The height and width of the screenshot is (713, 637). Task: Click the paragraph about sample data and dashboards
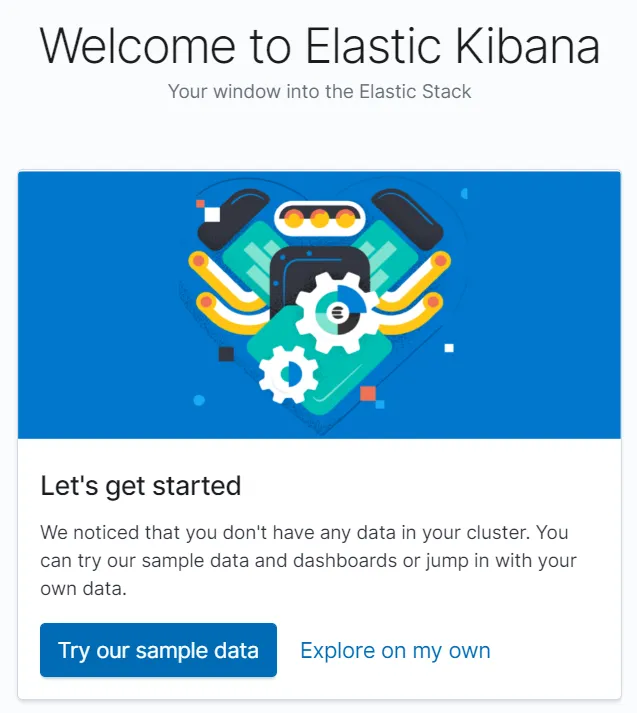[x=308, y=560]
